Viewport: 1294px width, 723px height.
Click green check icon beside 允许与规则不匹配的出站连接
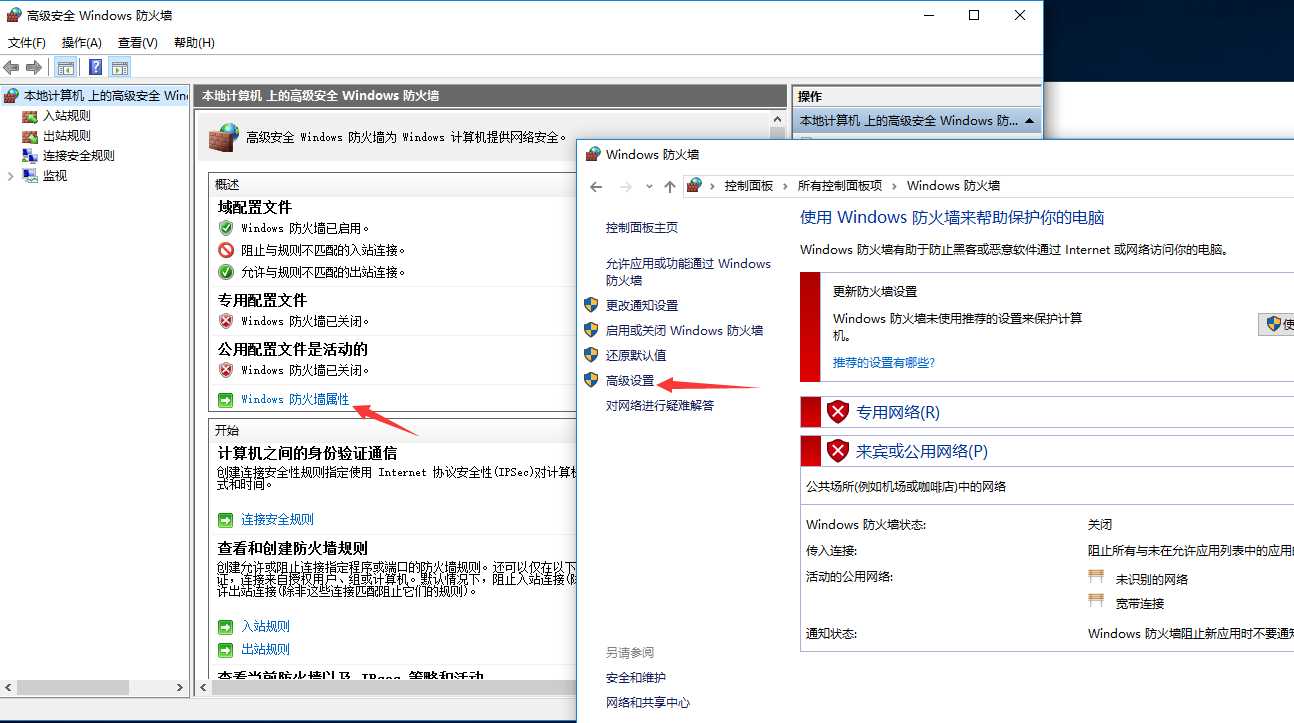(x=226, y=272)
